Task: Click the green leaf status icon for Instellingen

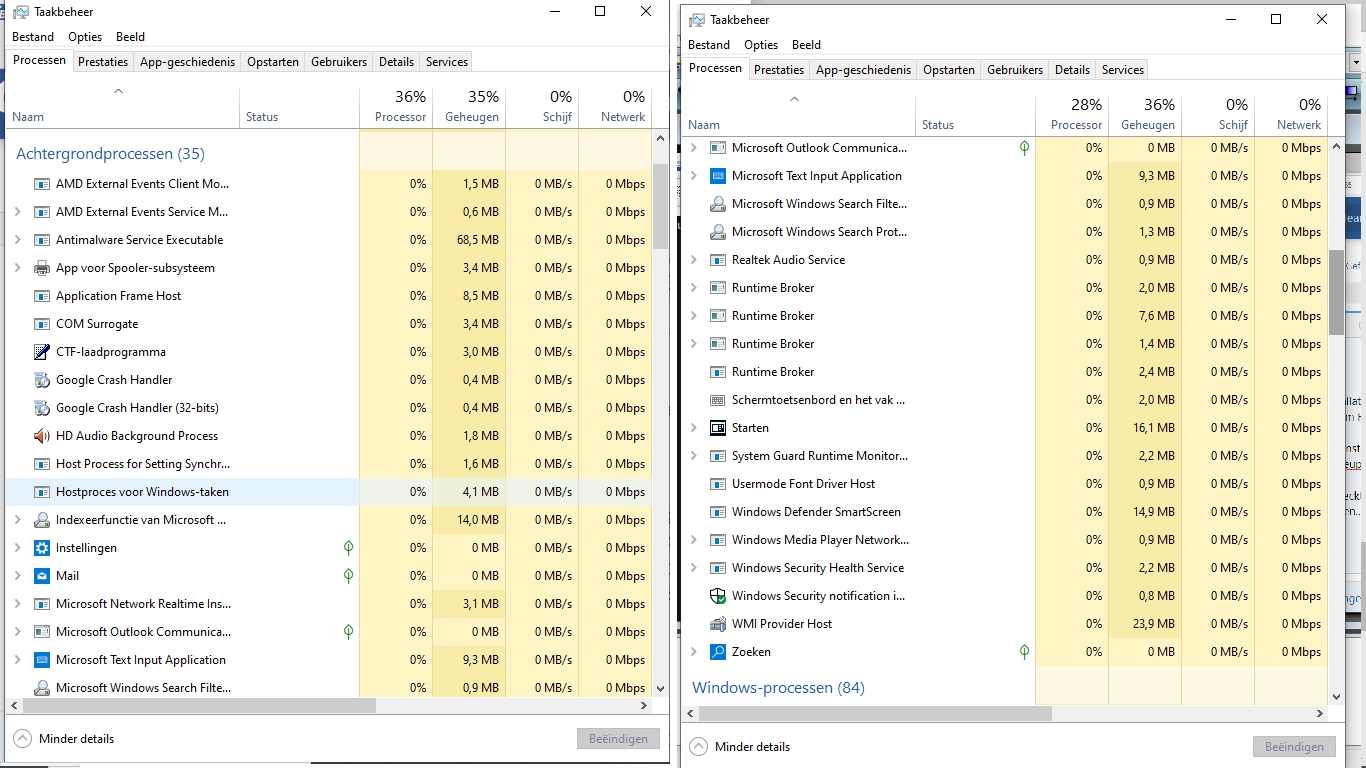Action: 348,548
